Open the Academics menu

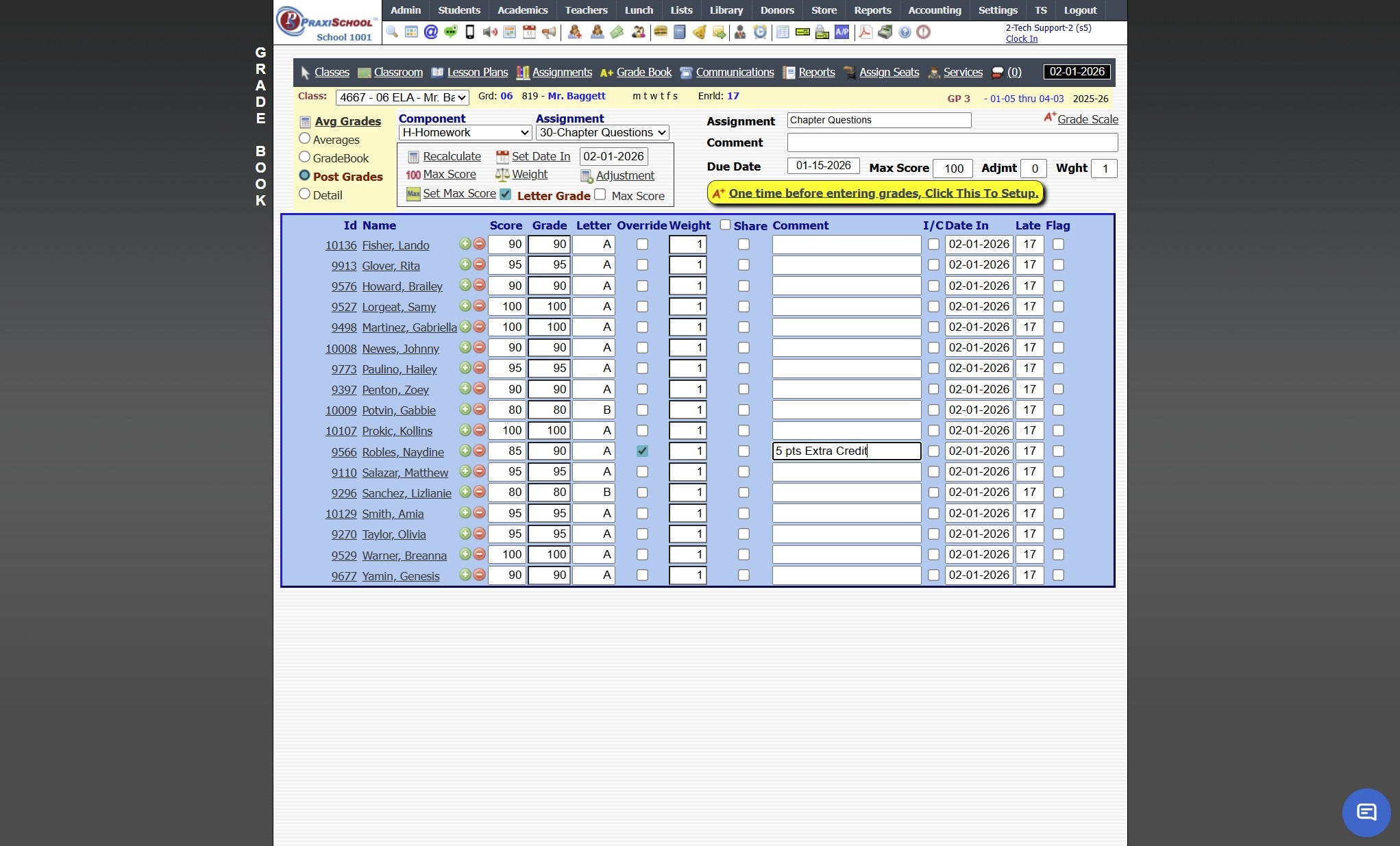click(x=522, y=10)
